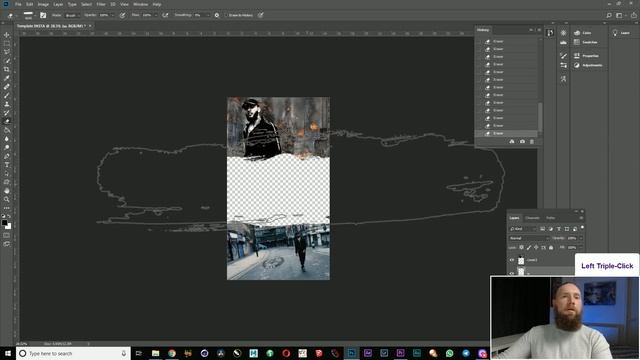Open Chrome from the Windows taskbar
This screenshot has width=640, height=360.
point(172,353)
